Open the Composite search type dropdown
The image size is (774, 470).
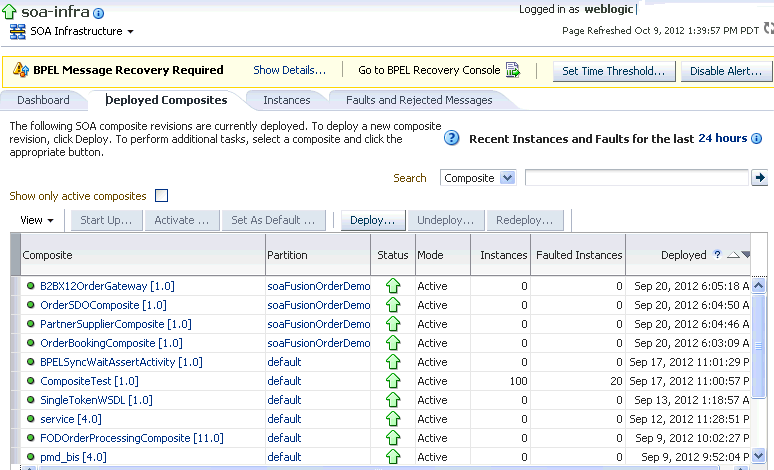[478, 178]
